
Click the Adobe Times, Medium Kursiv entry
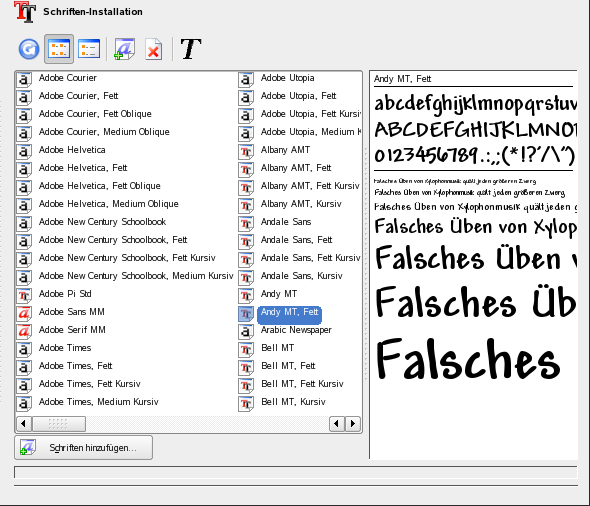tap(99, 402)
